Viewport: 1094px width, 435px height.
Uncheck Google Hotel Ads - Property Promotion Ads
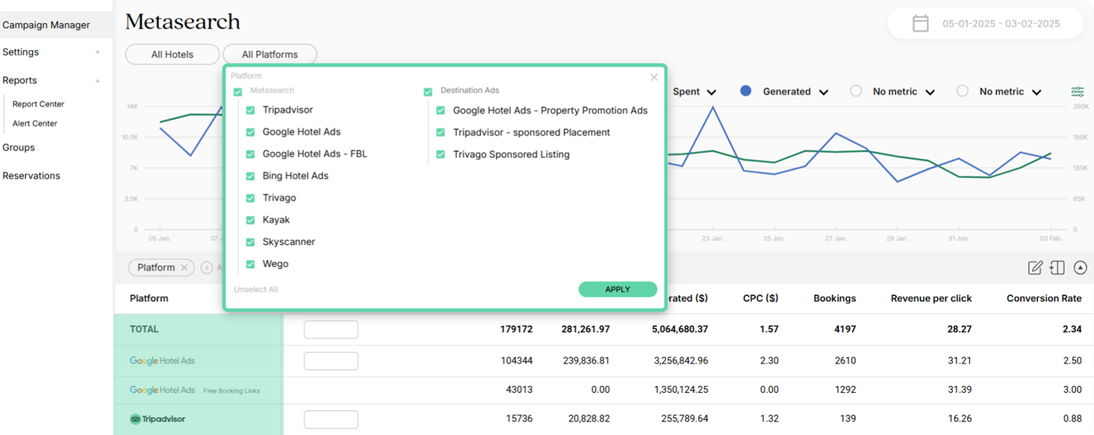440,110
